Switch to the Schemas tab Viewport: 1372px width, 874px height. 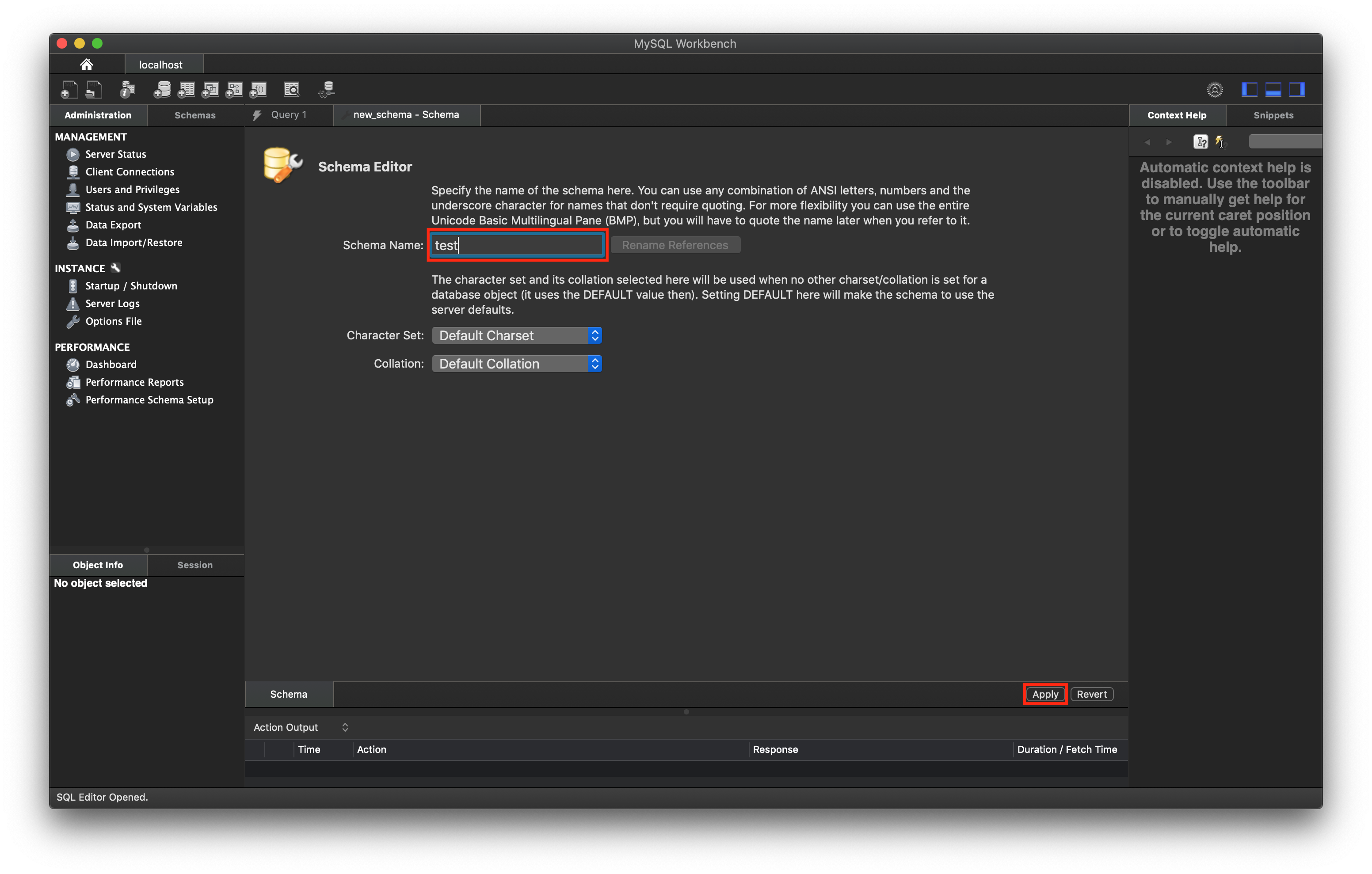click(x=195, y=115)
